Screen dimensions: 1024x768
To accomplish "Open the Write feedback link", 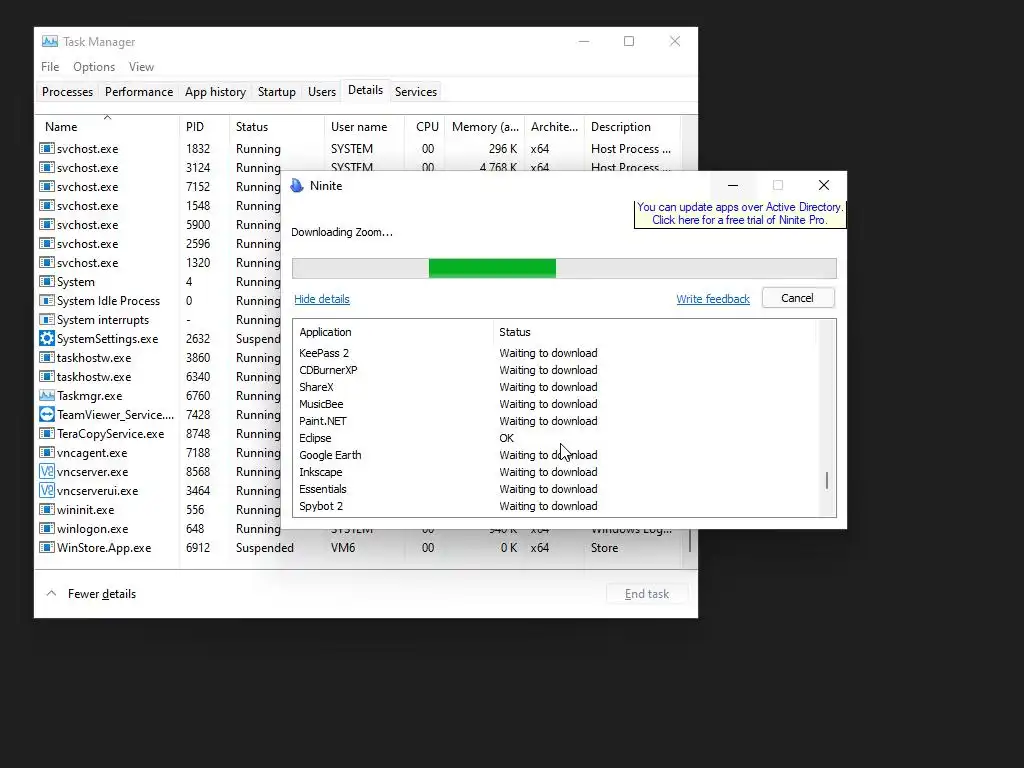I will point(713,299).
